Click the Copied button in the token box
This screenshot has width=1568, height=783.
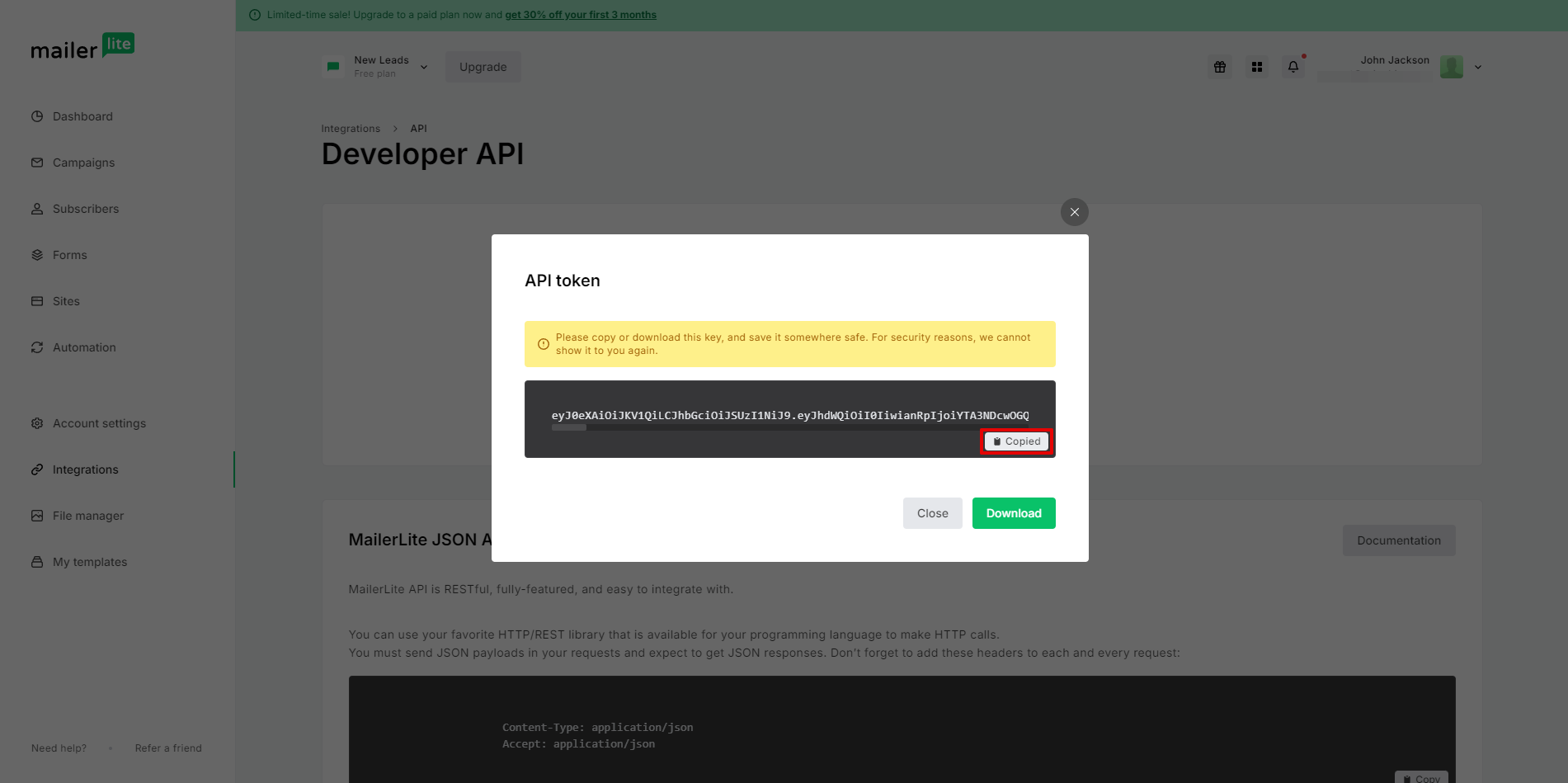[x=1017, y=441]
